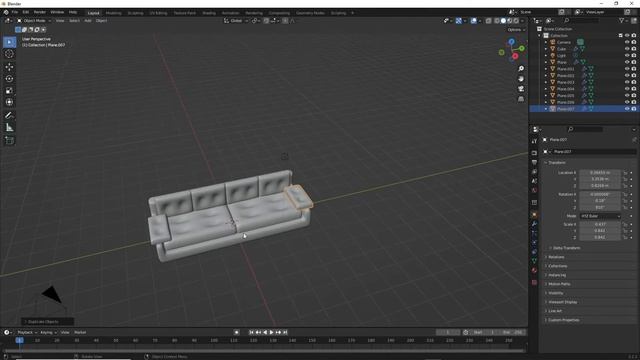Pick the Rotate tool

9,78
